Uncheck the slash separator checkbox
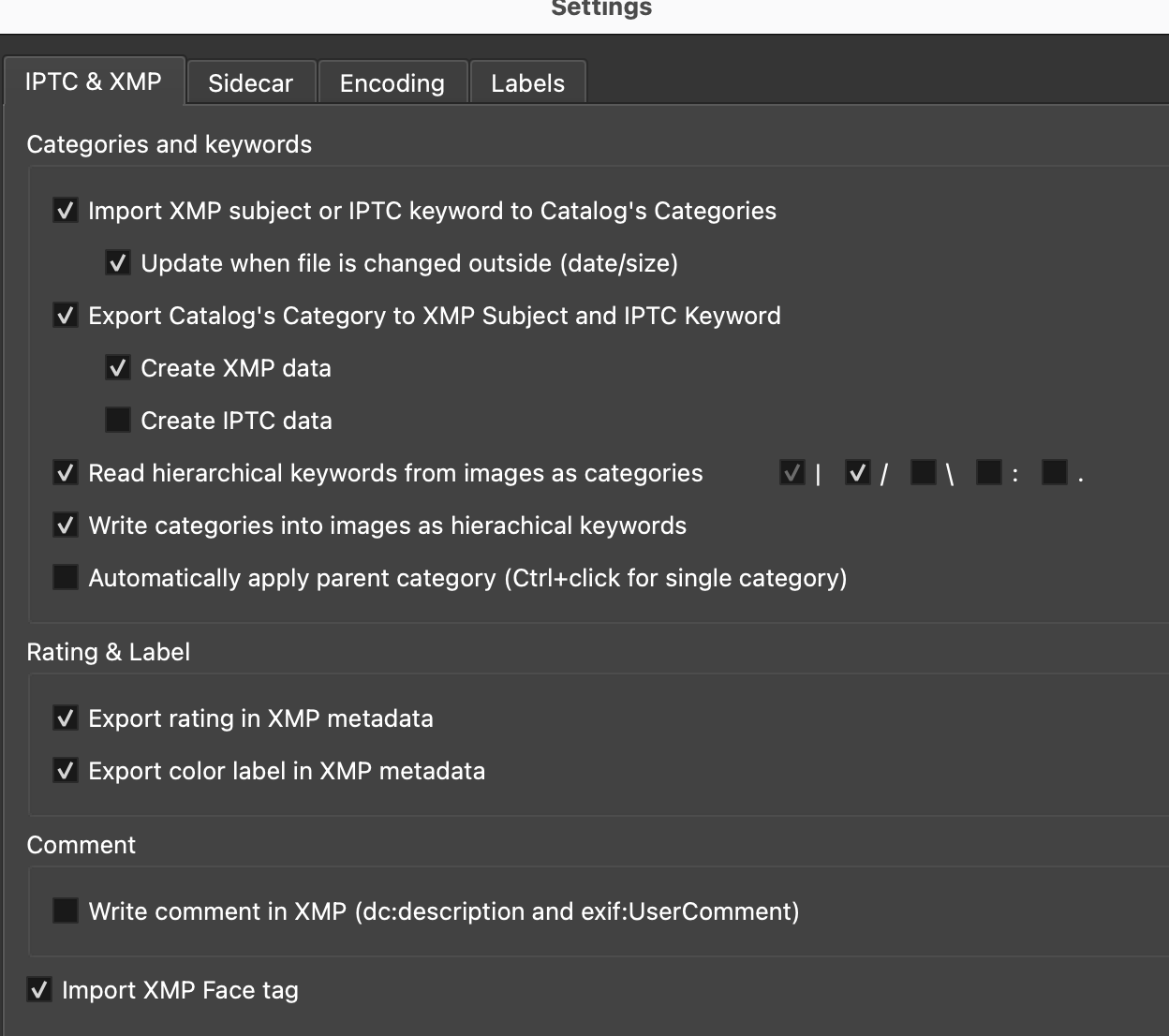The height and width of the screenshot is (1036, 1169). click(858, 473)
